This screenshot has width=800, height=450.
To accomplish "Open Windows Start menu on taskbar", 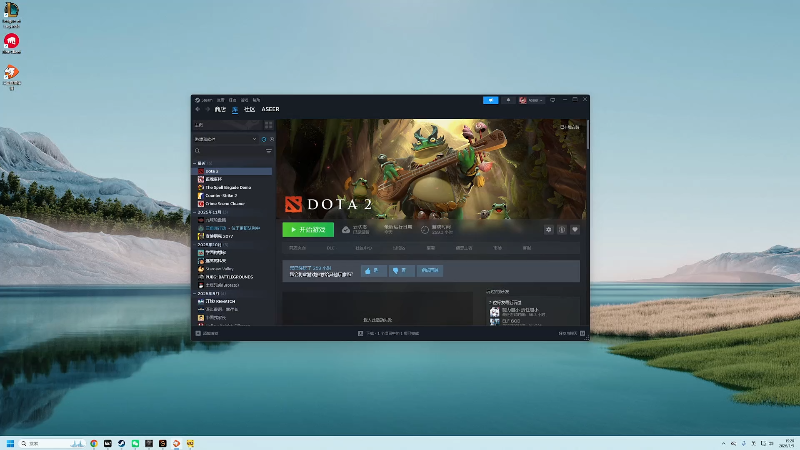I will (x=10, y=443).
